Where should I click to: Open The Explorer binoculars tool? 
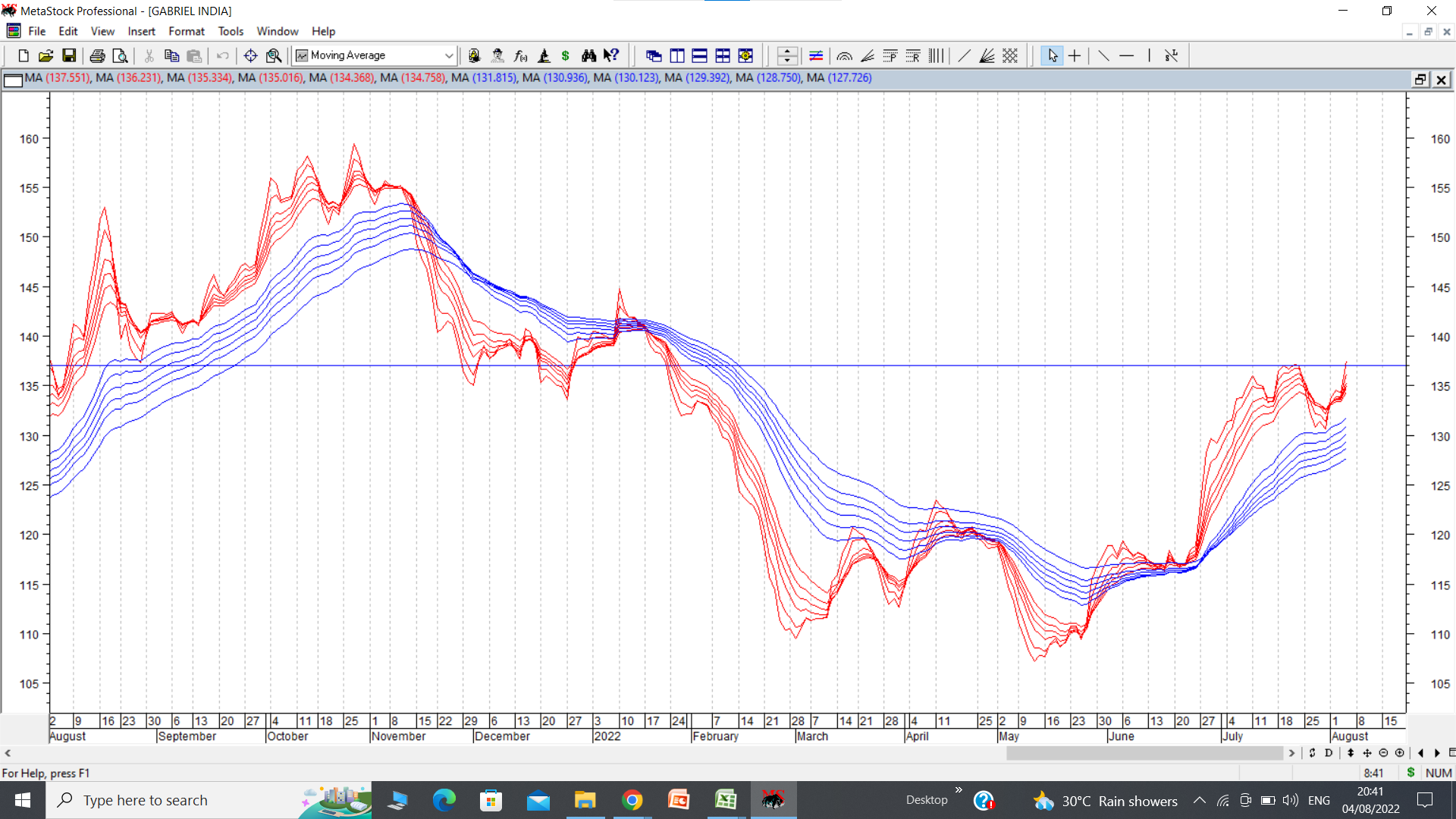[x=588, y=55]
